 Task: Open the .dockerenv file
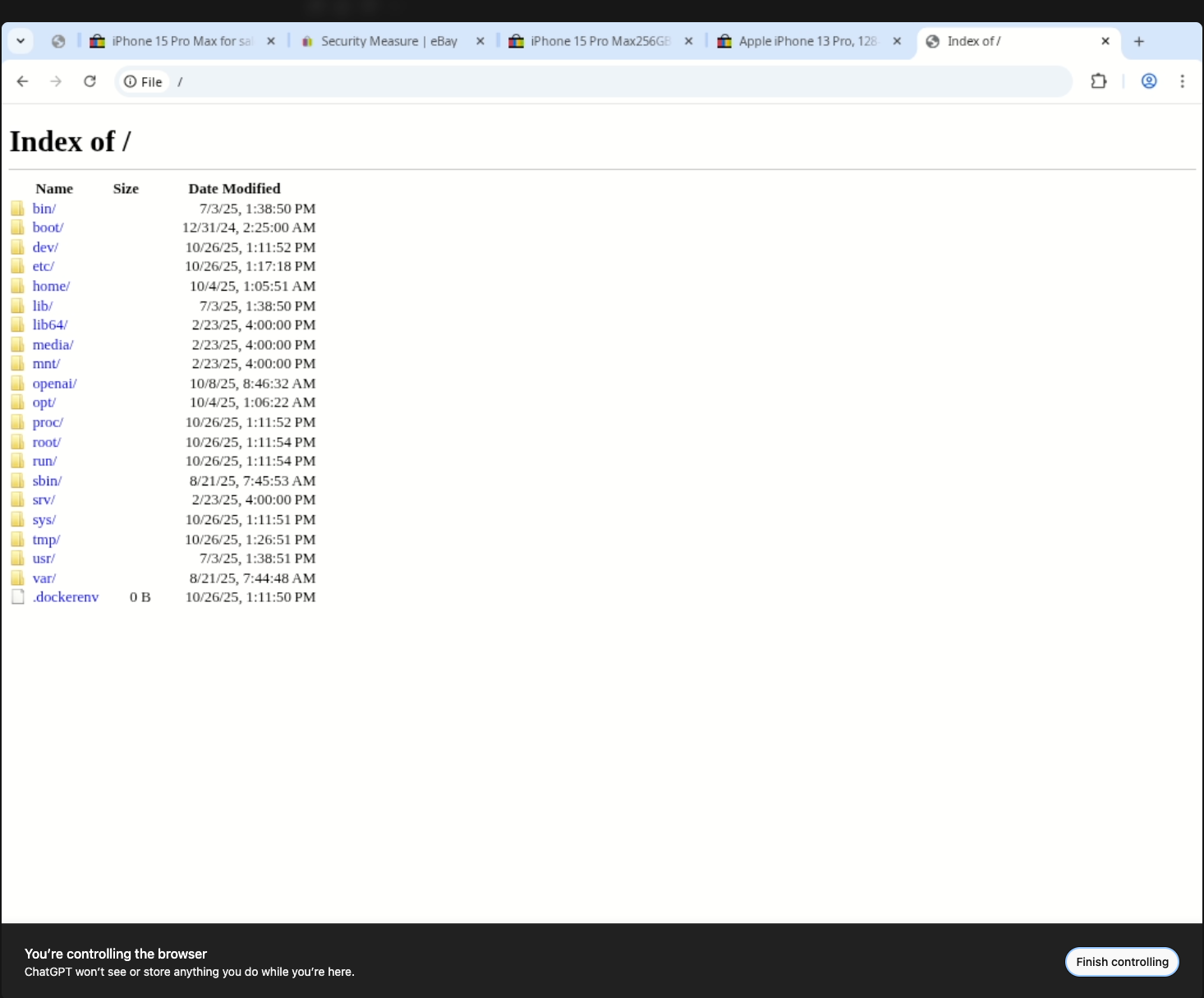[66, 596]
